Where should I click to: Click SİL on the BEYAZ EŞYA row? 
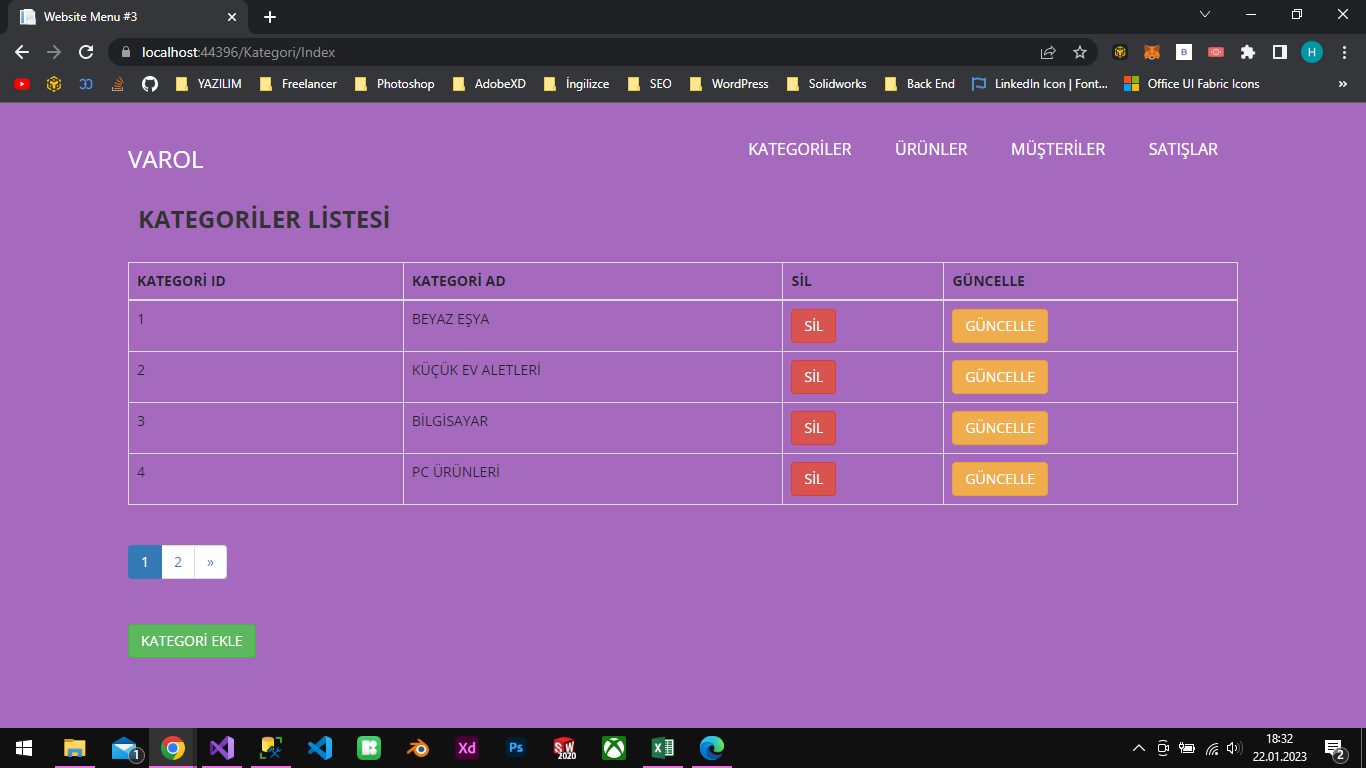pyautogui.click(x=813, y=325)
